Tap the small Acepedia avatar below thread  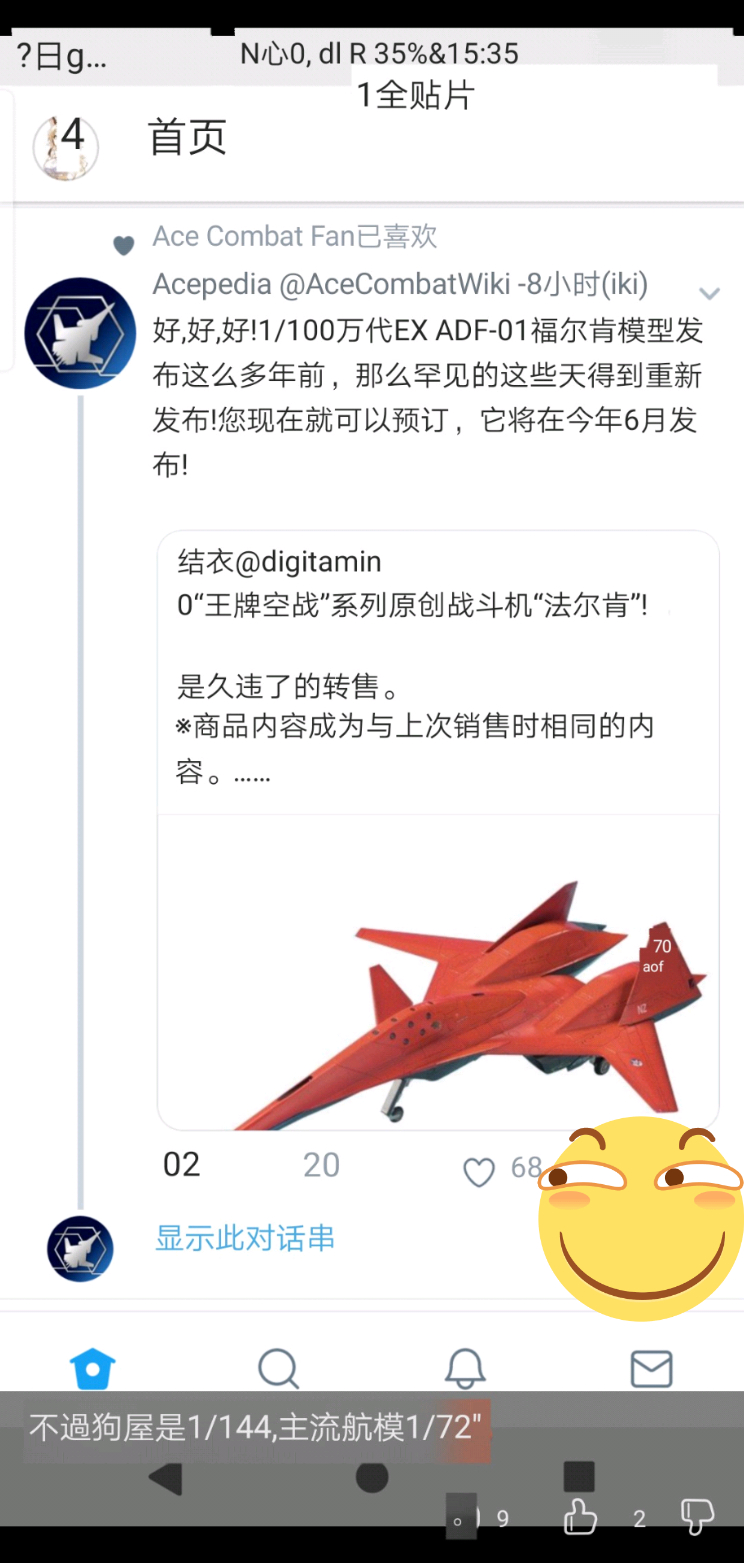(x=80, y=1249)
